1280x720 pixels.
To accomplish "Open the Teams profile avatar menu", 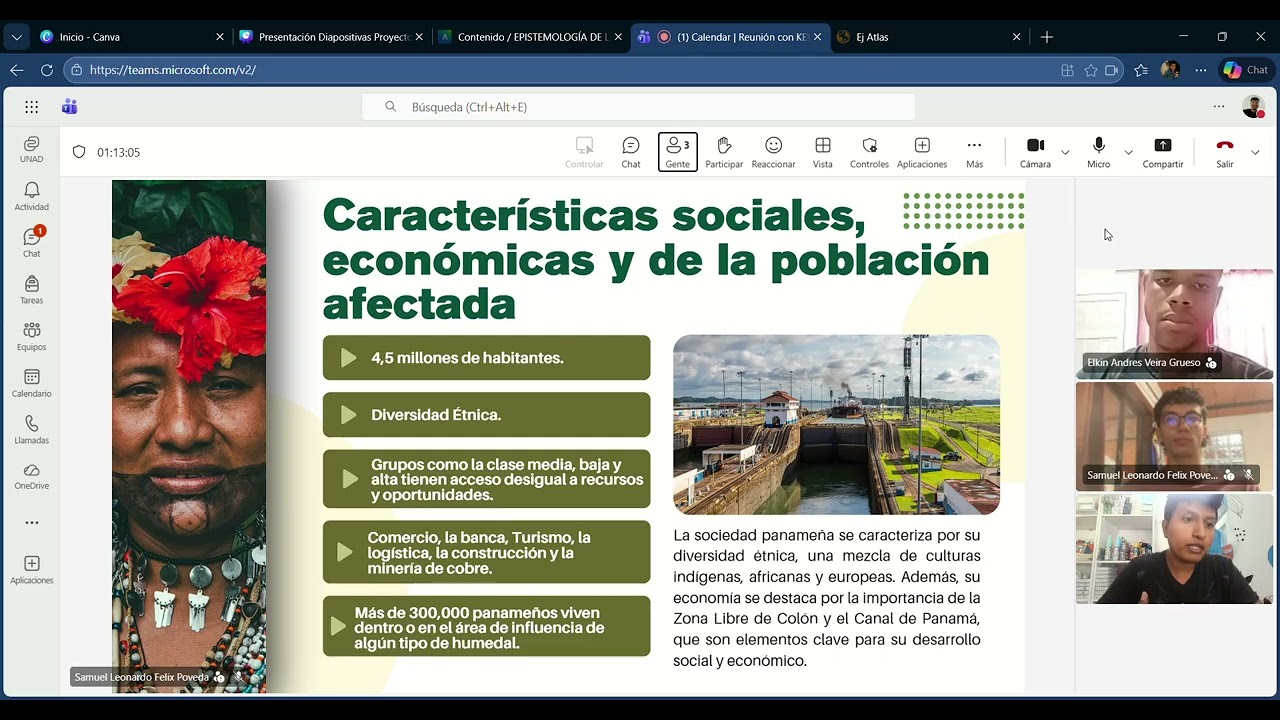I will pos(1253,107).
